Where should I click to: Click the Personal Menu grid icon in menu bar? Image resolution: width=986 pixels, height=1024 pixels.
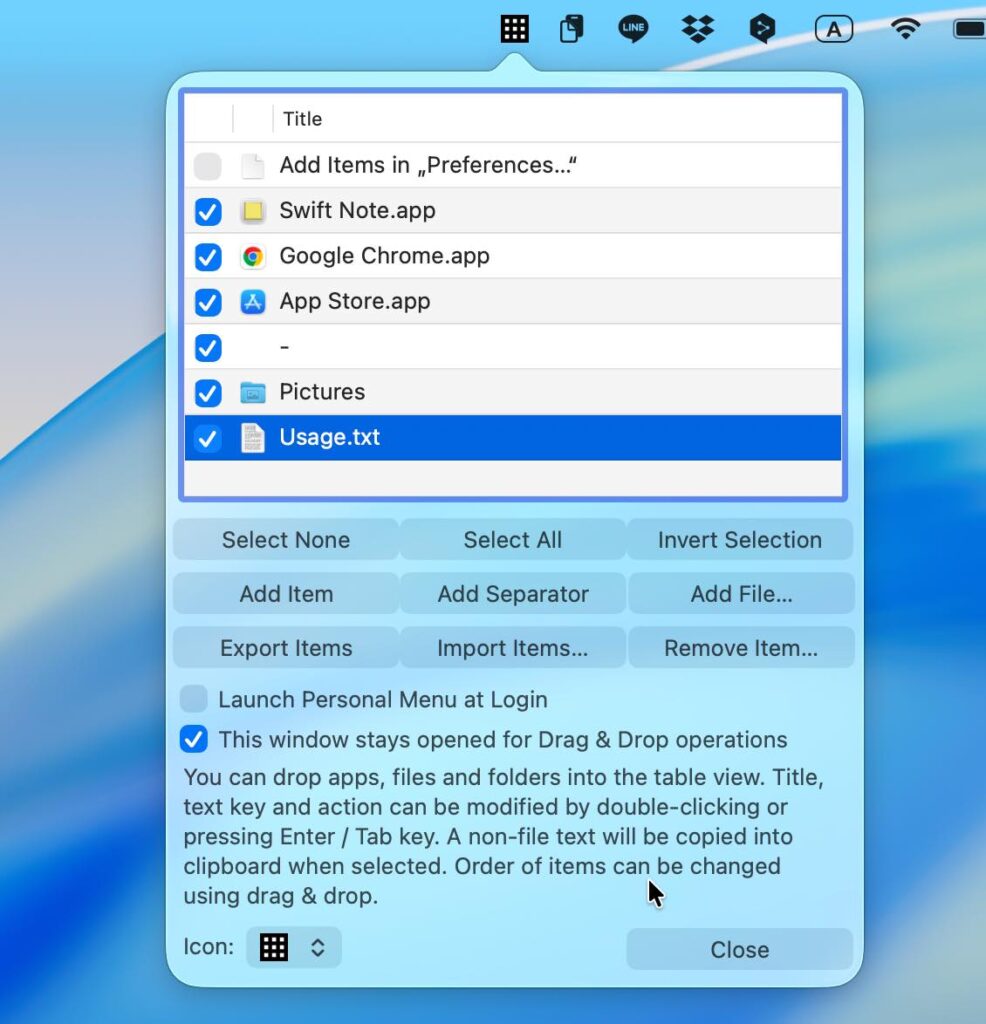(x=514, y=29)
